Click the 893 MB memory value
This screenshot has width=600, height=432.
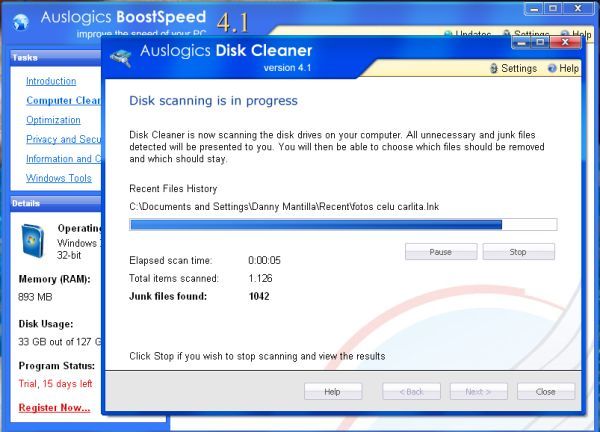[x=35, y=297]
